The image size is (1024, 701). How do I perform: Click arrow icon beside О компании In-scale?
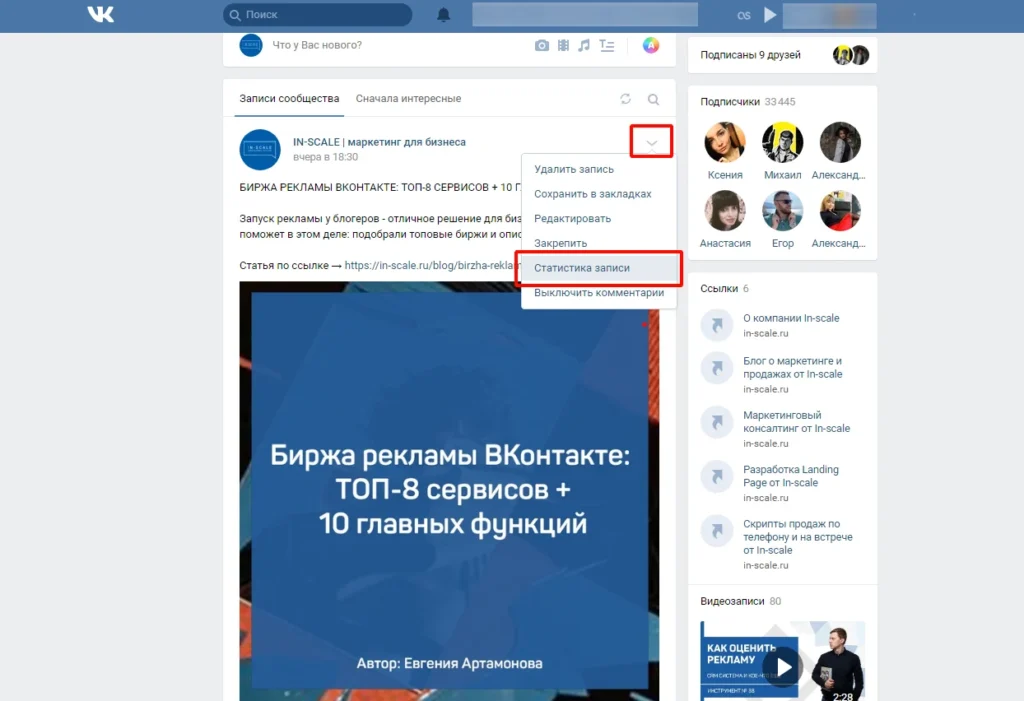click(717, 325)
